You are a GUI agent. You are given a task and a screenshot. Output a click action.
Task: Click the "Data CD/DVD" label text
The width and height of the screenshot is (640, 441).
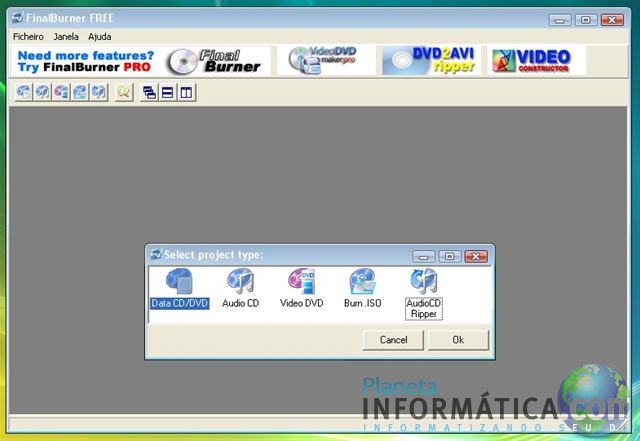(x=180, y=303)
